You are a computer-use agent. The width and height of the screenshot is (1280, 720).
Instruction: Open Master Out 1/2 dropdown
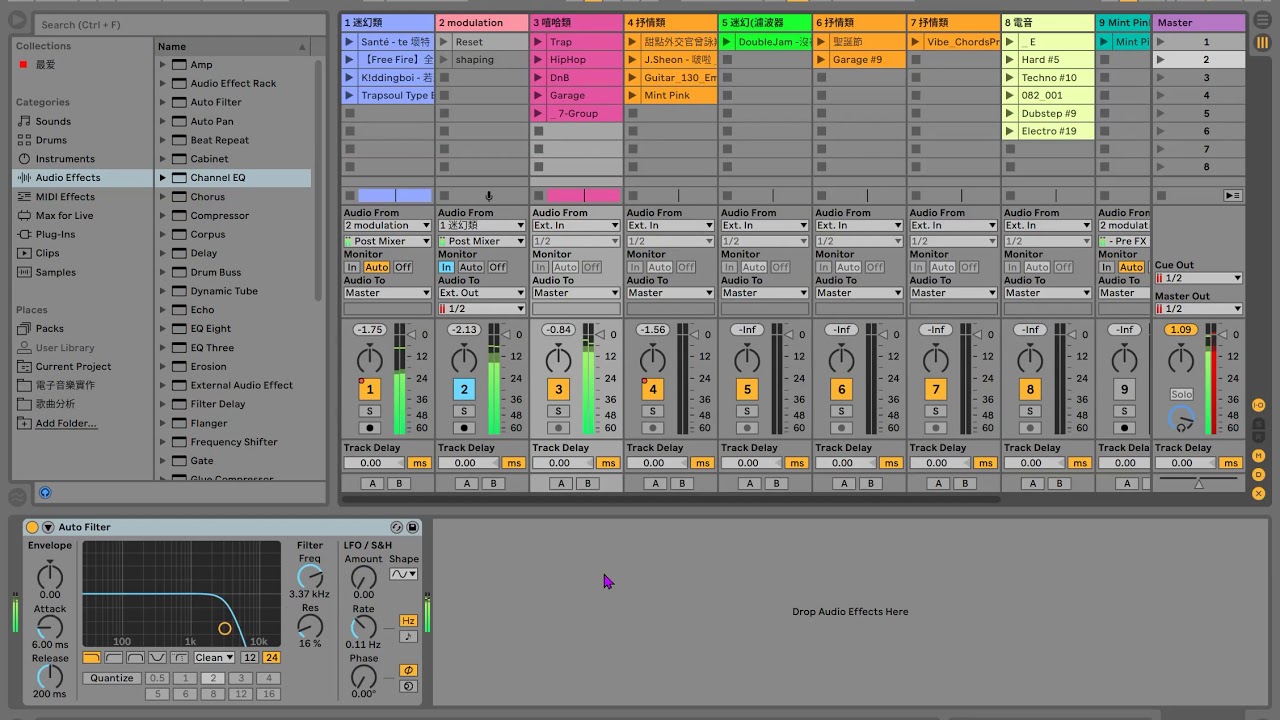1199,309
